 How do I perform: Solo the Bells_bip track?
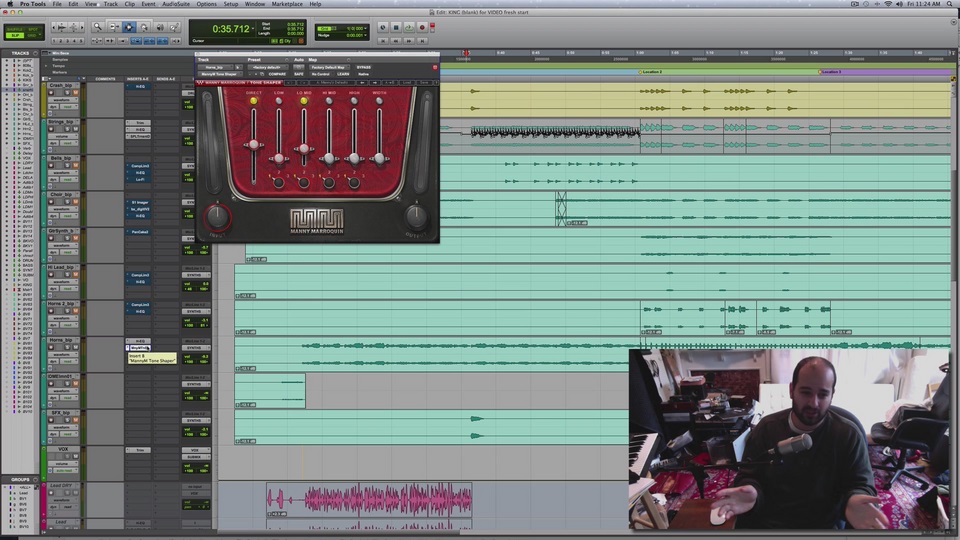point(67,165)
